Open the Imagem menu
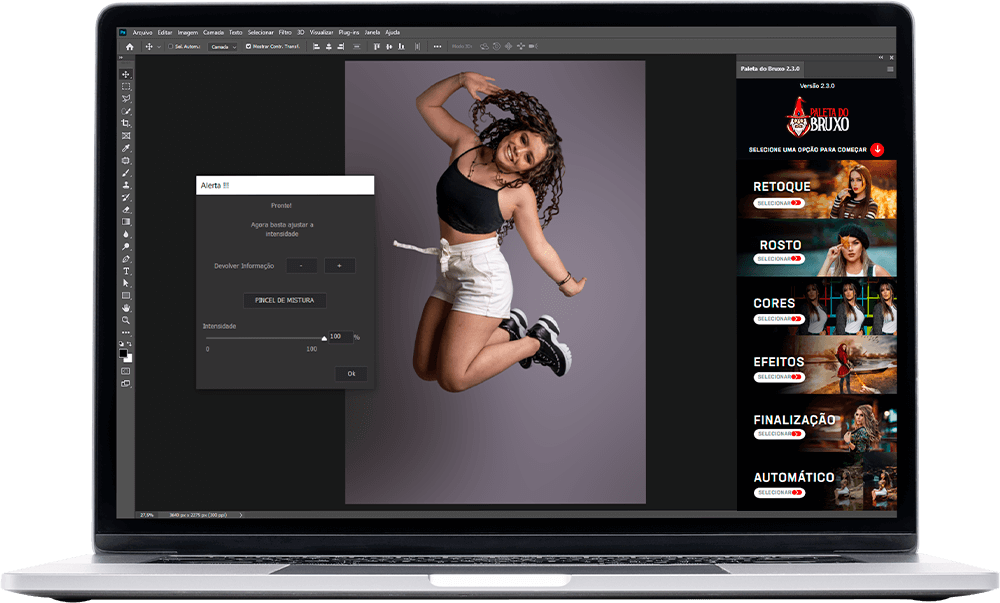The width and height of the screenshot is (1000, 603). point(189,32)
